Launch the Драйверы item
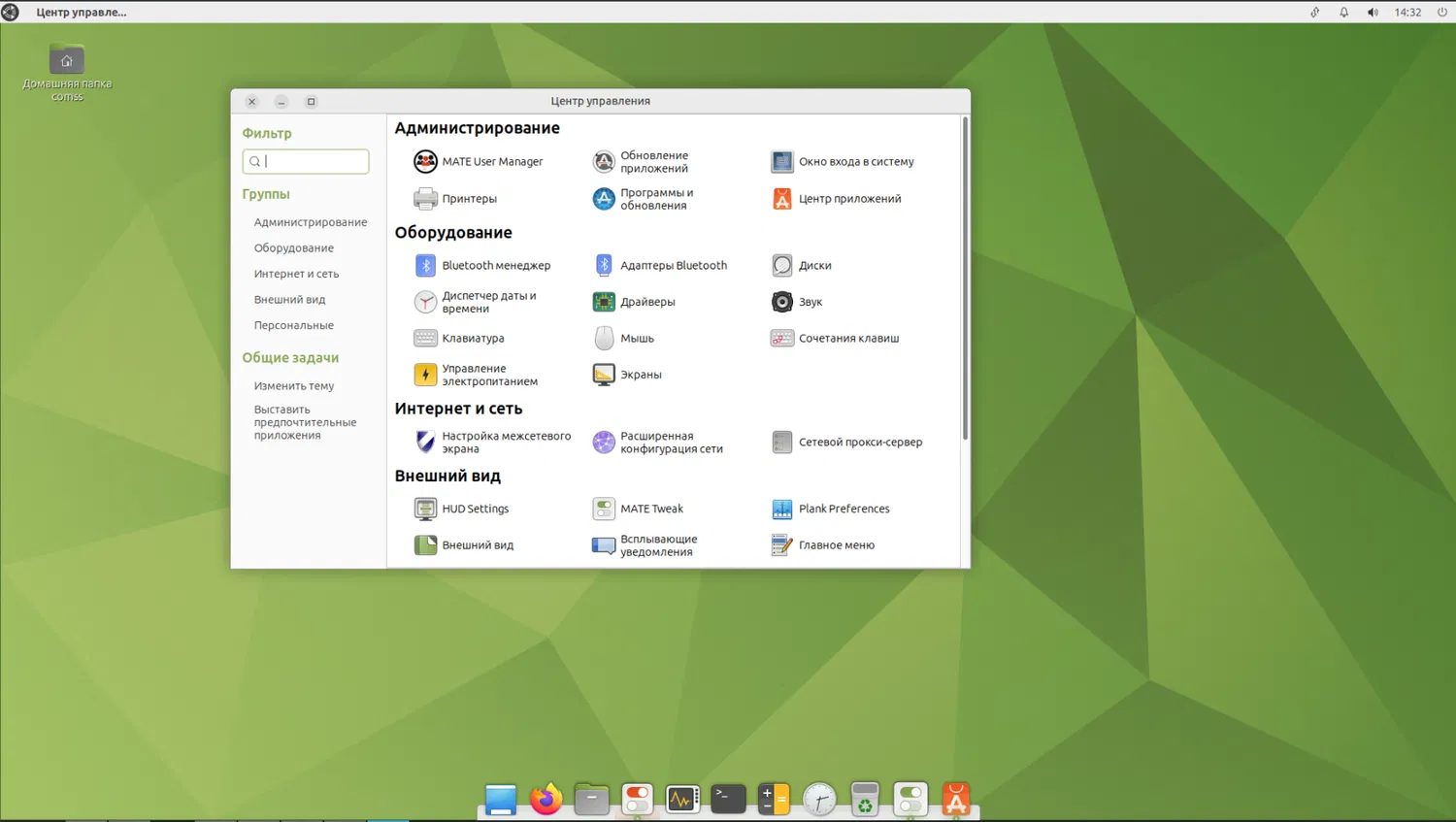1456x822 pixels. (x=634, y=302)
